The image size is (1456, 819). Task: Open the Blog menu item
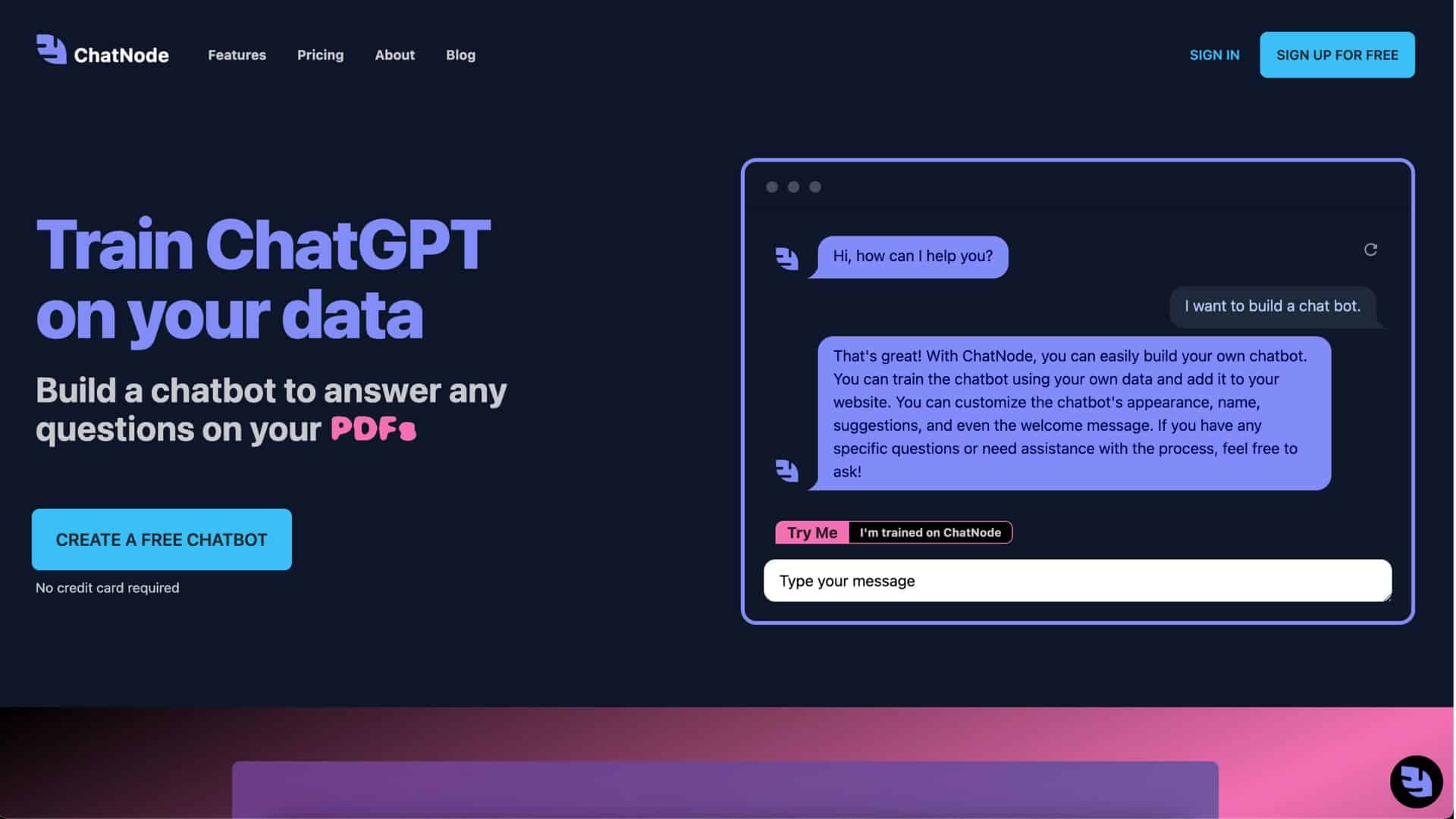coord(461,55)
